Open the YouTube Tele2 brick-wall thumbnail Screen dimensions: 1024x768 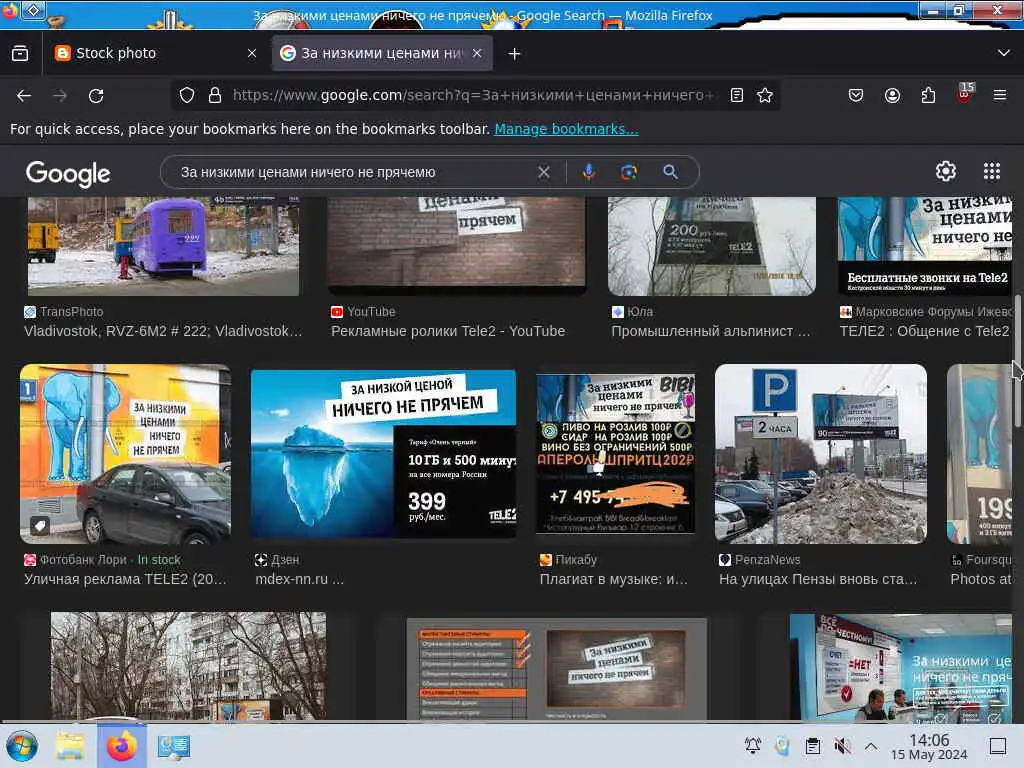coord(456,246)
